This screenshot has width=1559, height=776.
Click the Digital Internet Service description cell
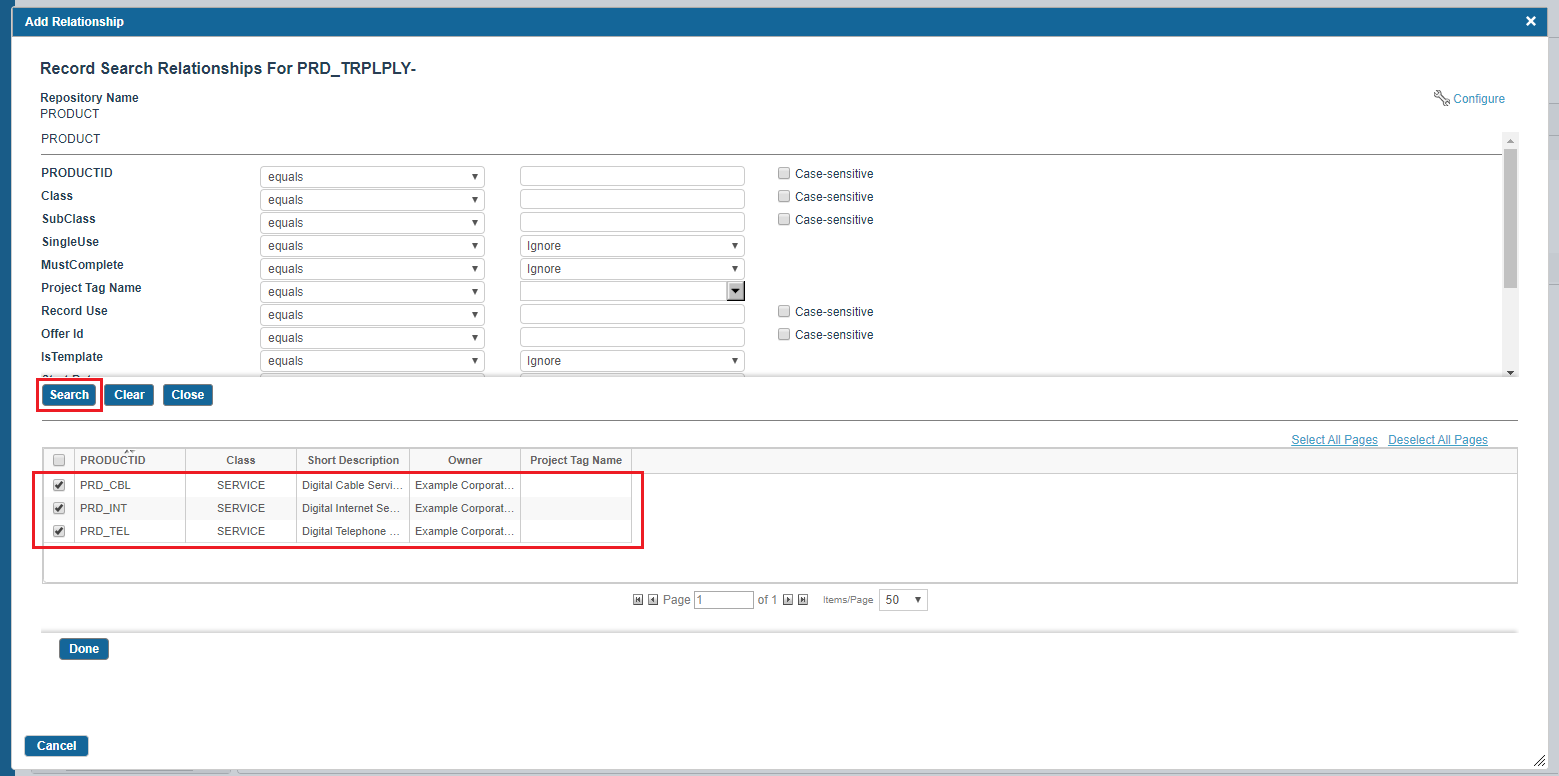pyautogui.click(x=353, y=508)
